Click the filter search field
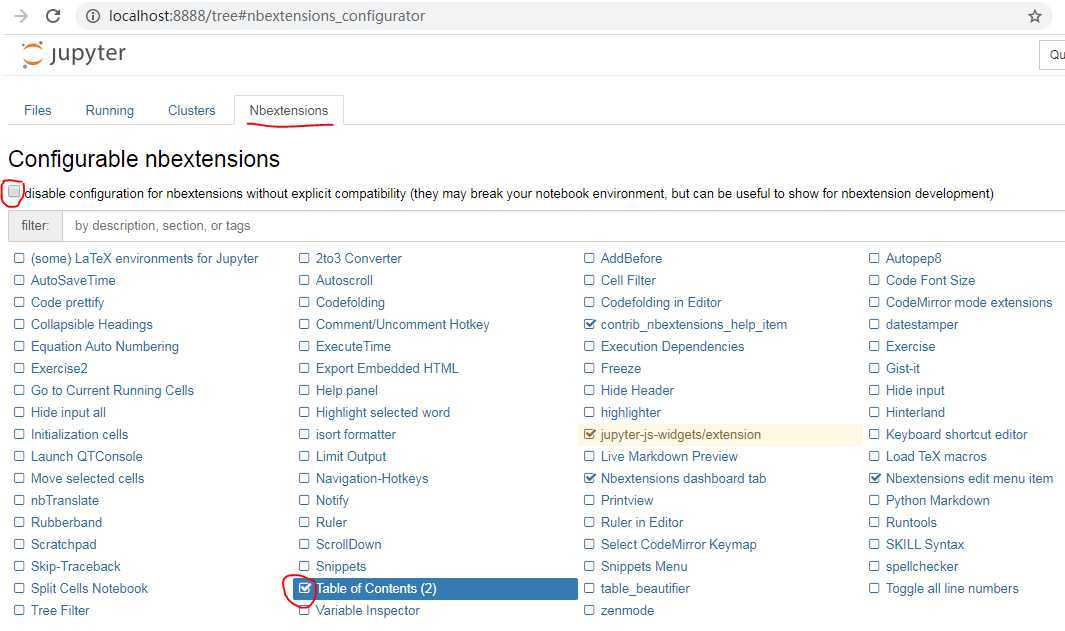The width and height of the screenshot is (1065, 631). click(564, 226)
